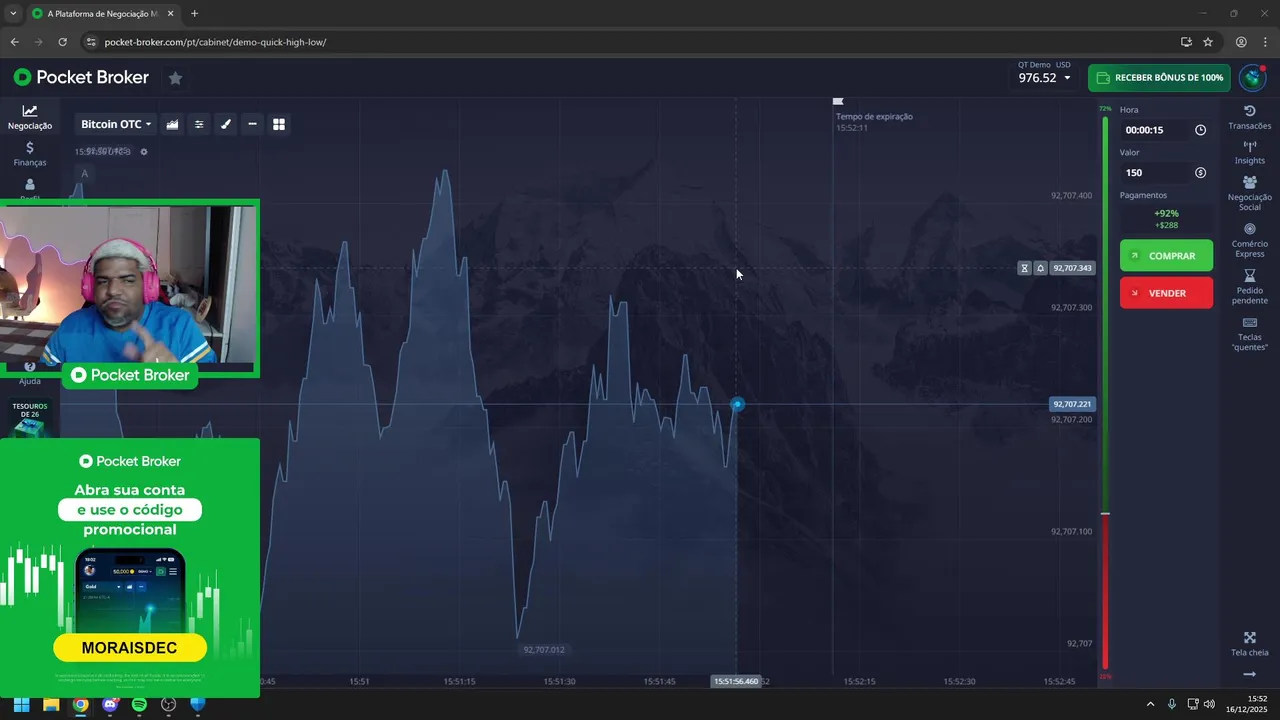Image resolution: width=1280 pixels, height=720 pixels.
Task: Click the Valor amount field 150
Action: [1166, 173]
